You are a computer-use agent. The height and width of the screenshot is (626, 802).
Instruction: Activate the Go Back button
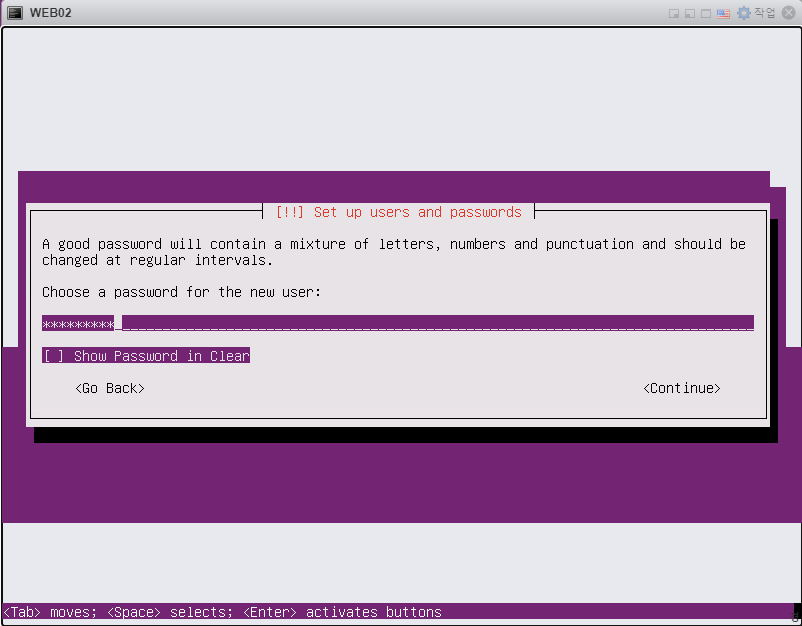(109, 388)
